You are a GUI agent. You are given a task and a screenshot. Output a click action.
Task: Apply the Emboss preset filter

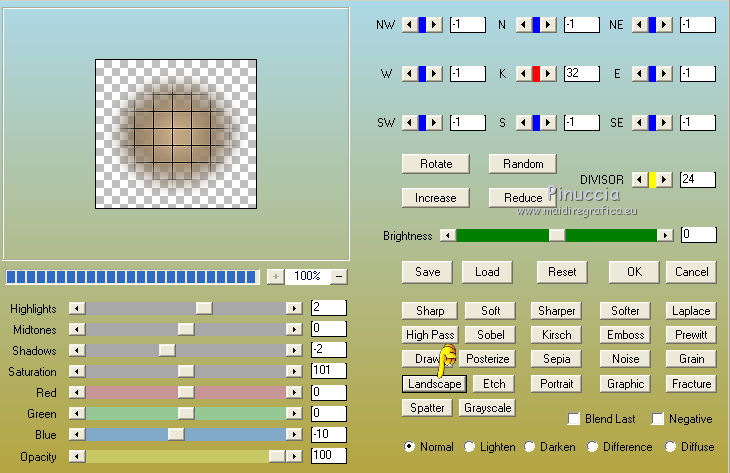626,335
